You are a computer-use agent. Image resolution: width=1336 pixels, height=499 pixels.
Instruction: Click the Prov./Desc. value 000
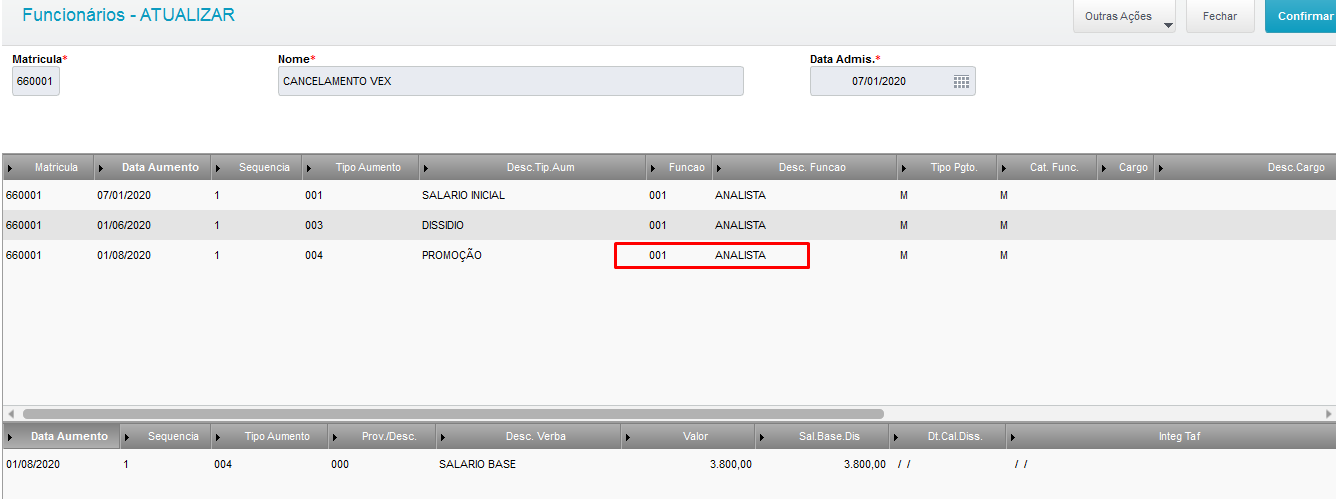tap(340, 464)
